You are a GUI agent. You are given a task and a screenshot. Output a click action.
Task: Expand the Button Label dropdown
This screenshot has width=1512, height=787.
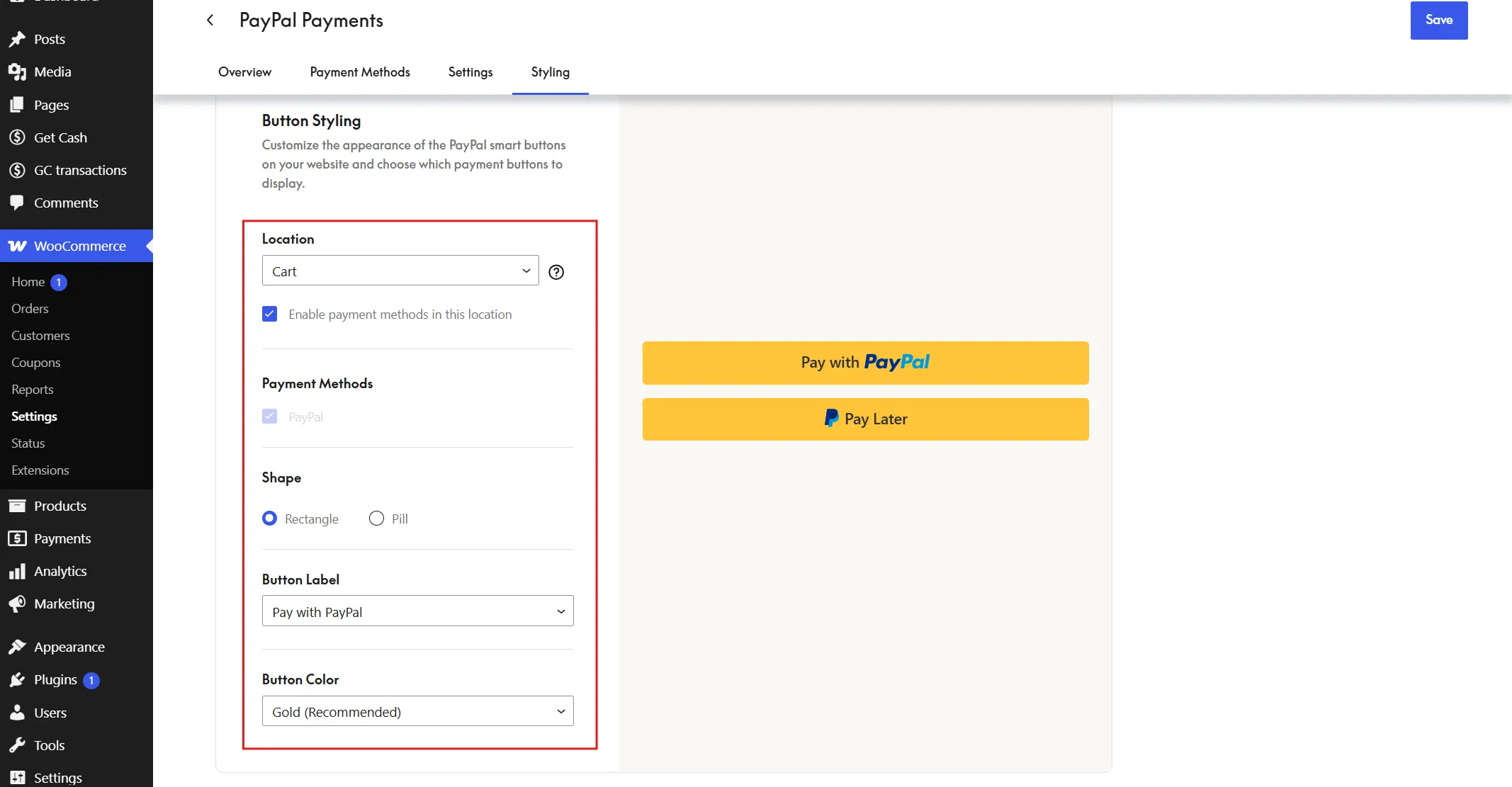click(418, 611)
